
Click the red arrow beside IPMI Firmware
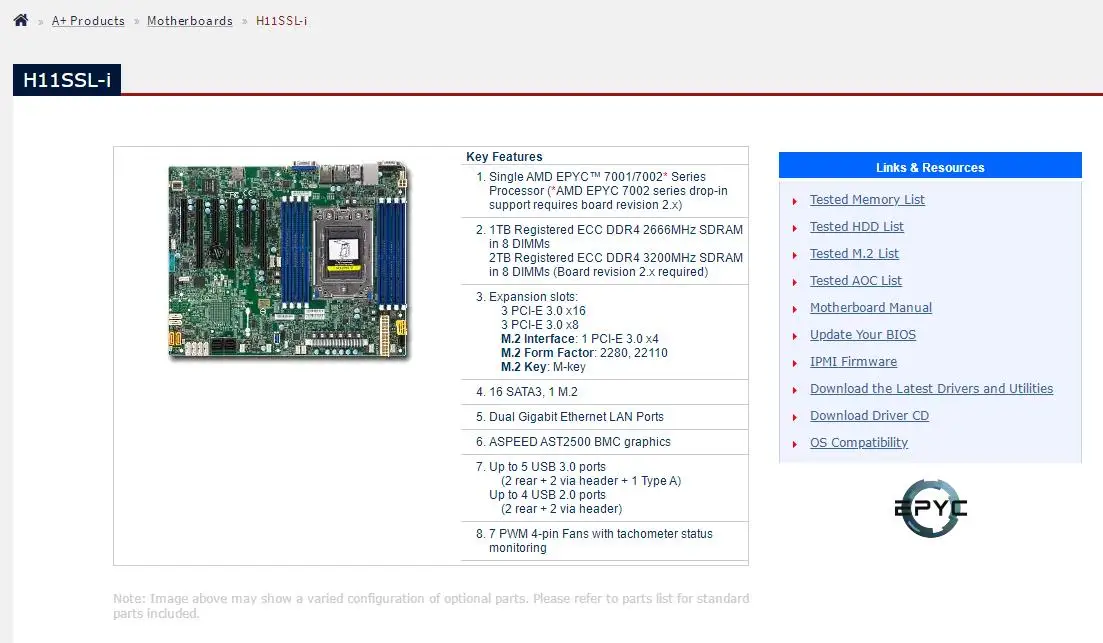tap(795, 363)
